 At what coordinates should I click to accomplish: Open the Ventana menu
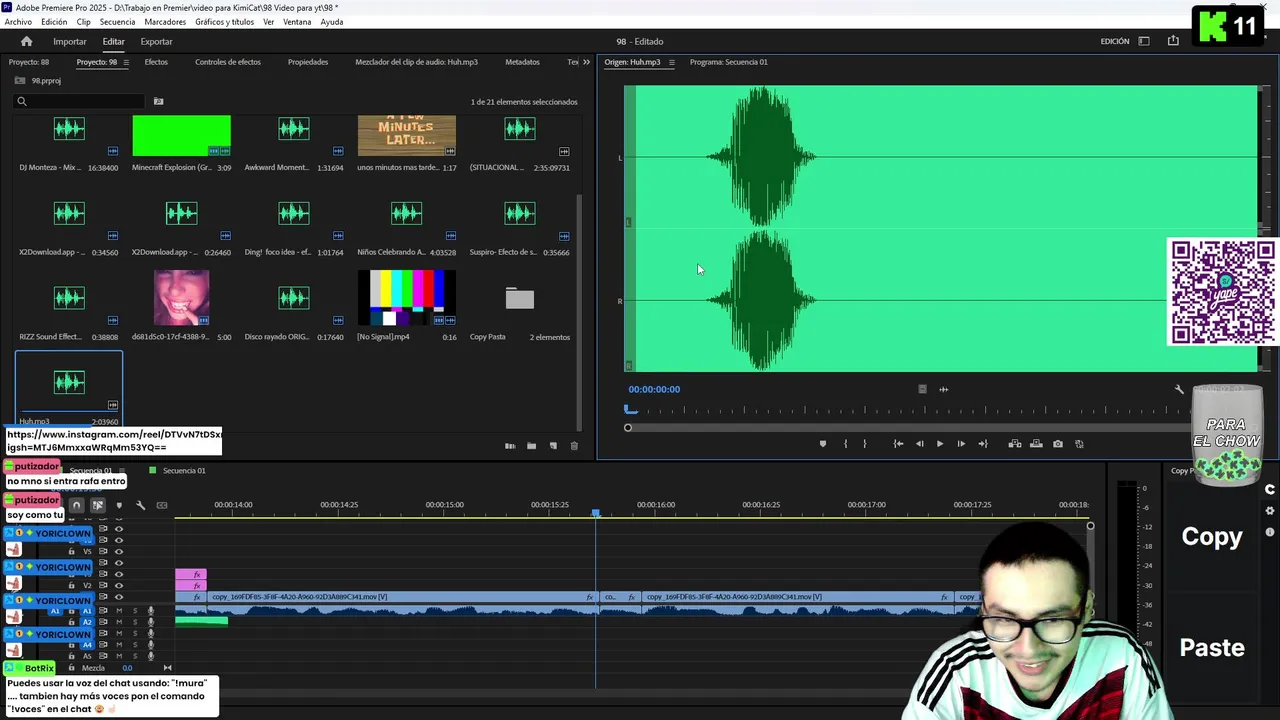click(x=297, y=22)
